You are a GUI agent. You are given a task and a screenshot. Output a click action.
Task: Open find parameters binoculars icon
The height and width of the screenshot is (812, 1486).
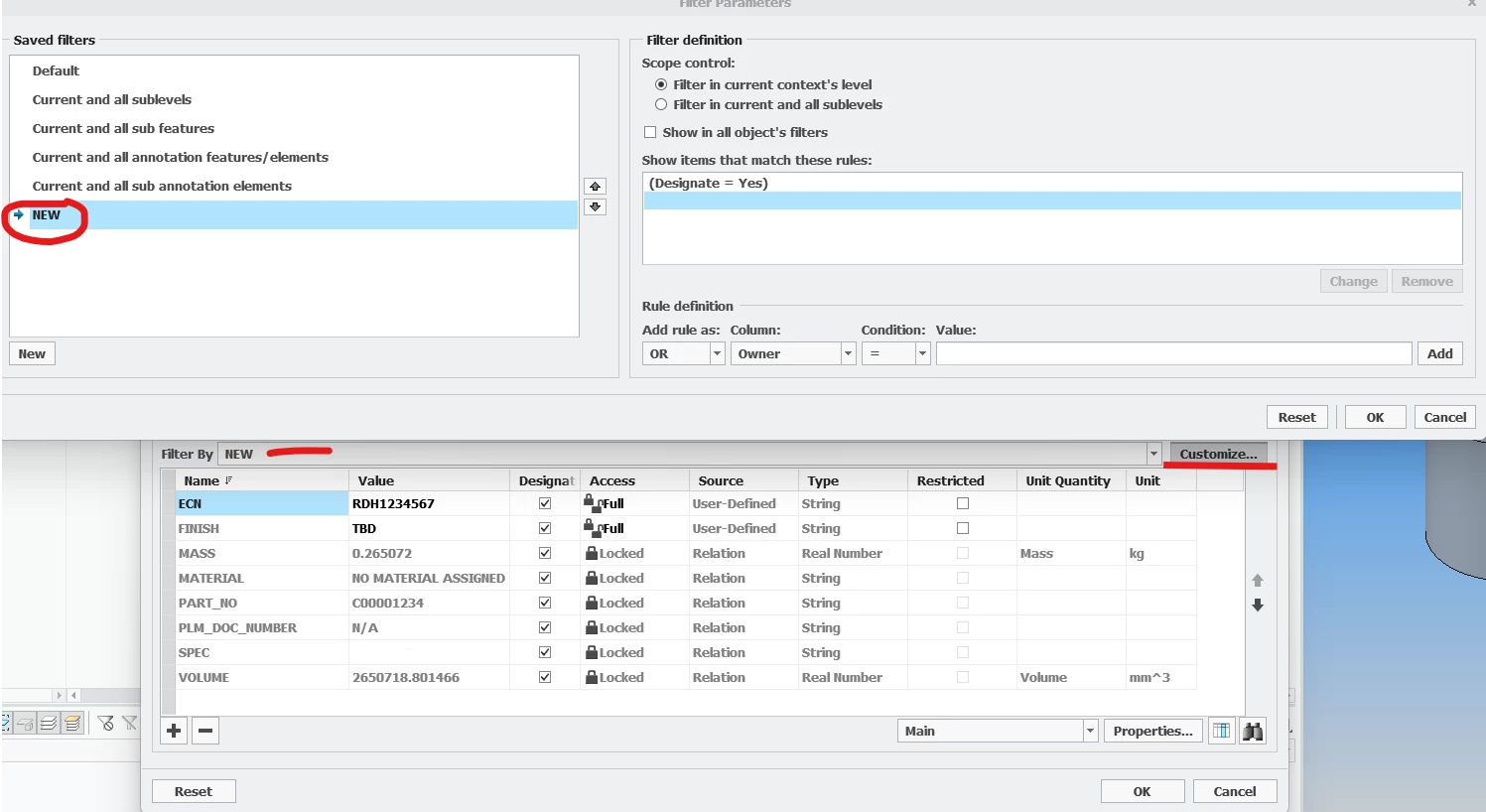click(x=1253, y=731)
